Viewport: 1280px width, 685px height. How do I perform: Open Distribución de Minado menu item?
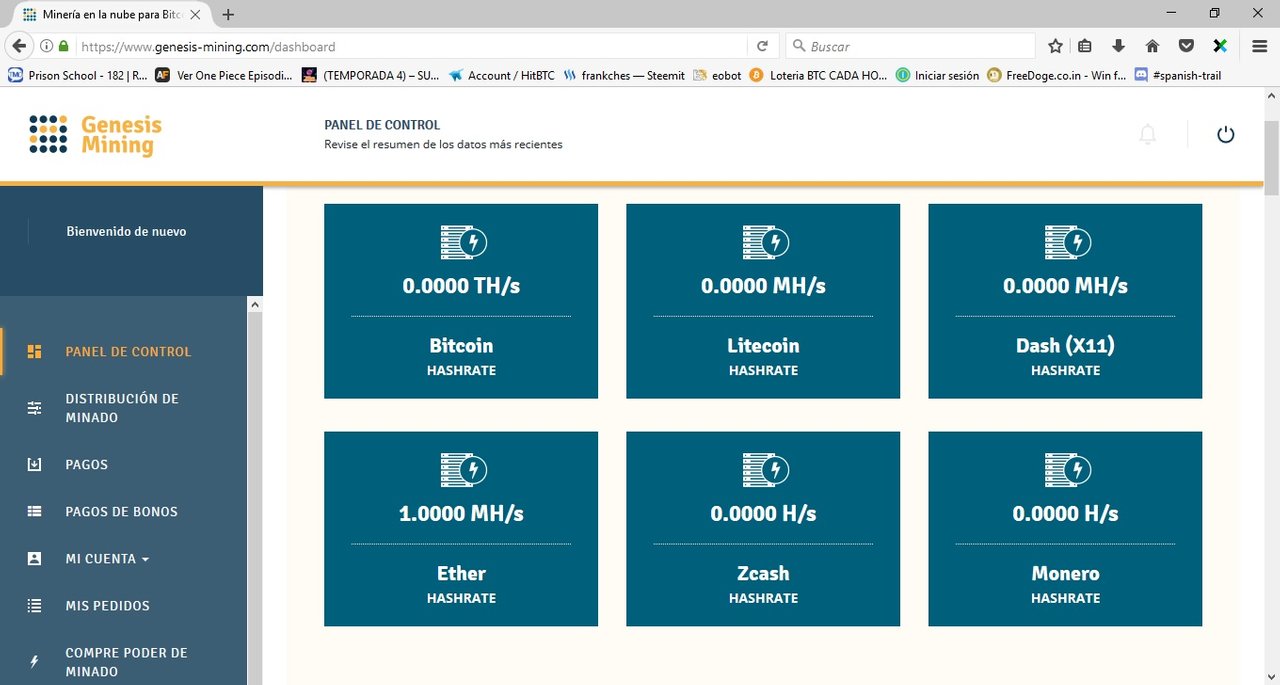122,408
